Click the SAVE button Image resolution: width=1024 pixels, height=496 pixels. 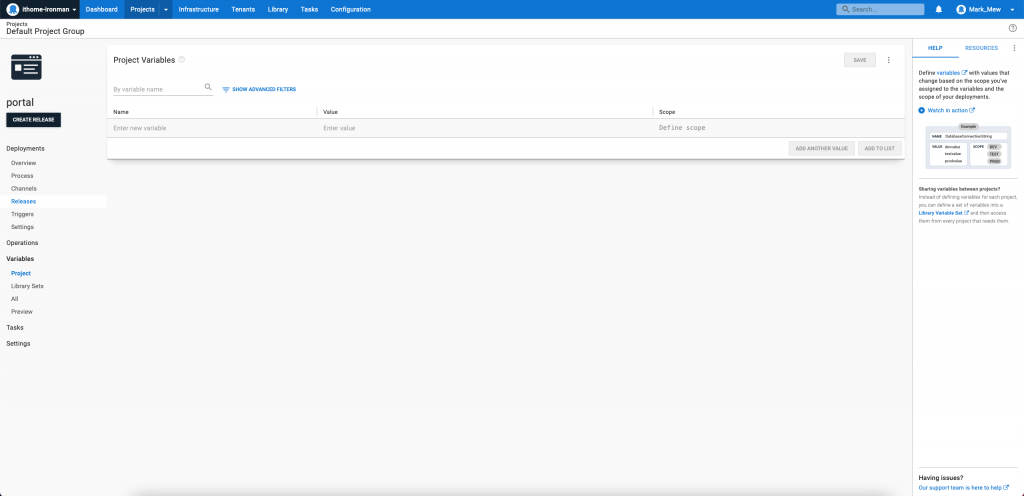click(x=859, y=60)
